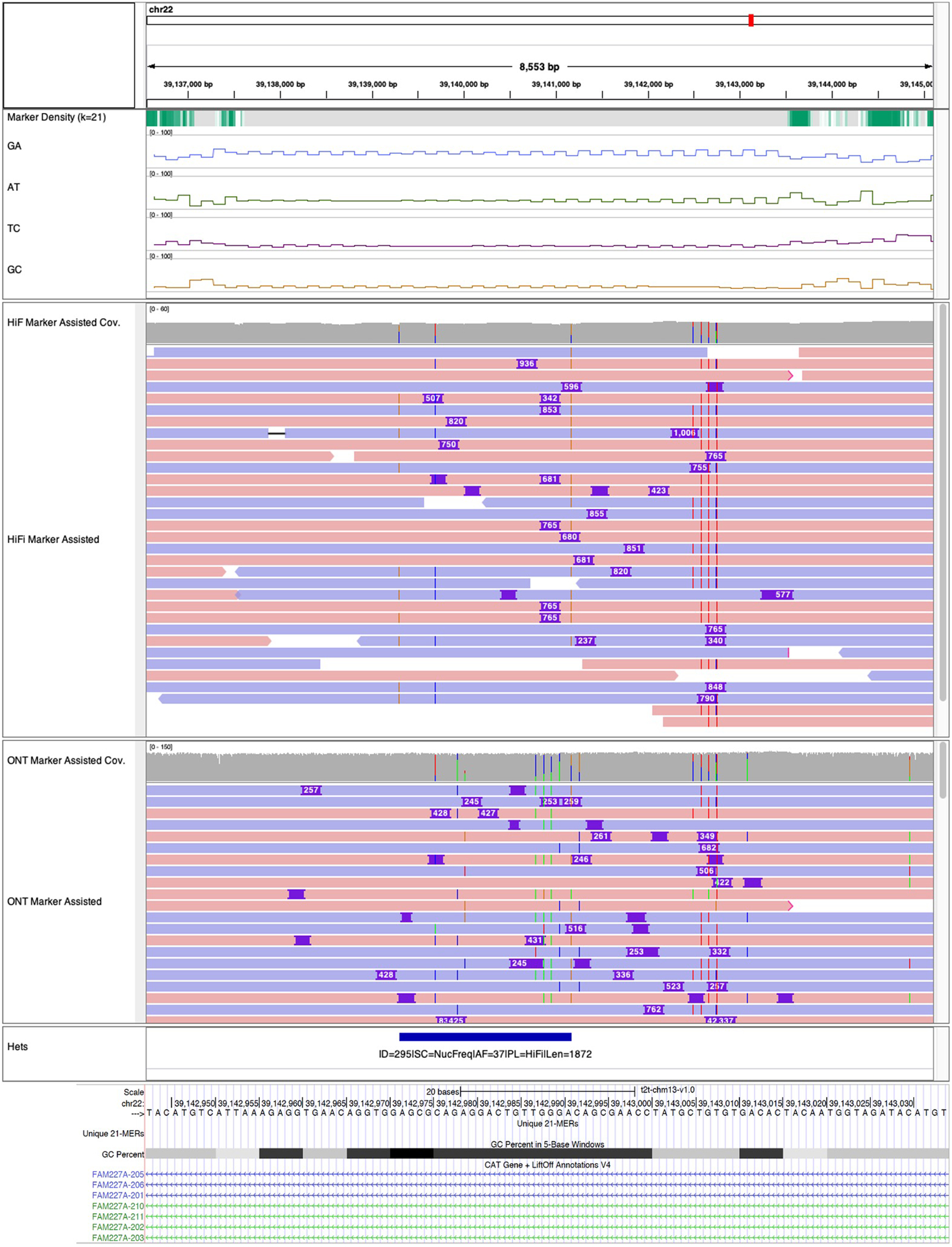Open the FAM227A-205 transcript link
Image resolution: width=952 pixels, height=1247 pixels.
[118, 1175]
